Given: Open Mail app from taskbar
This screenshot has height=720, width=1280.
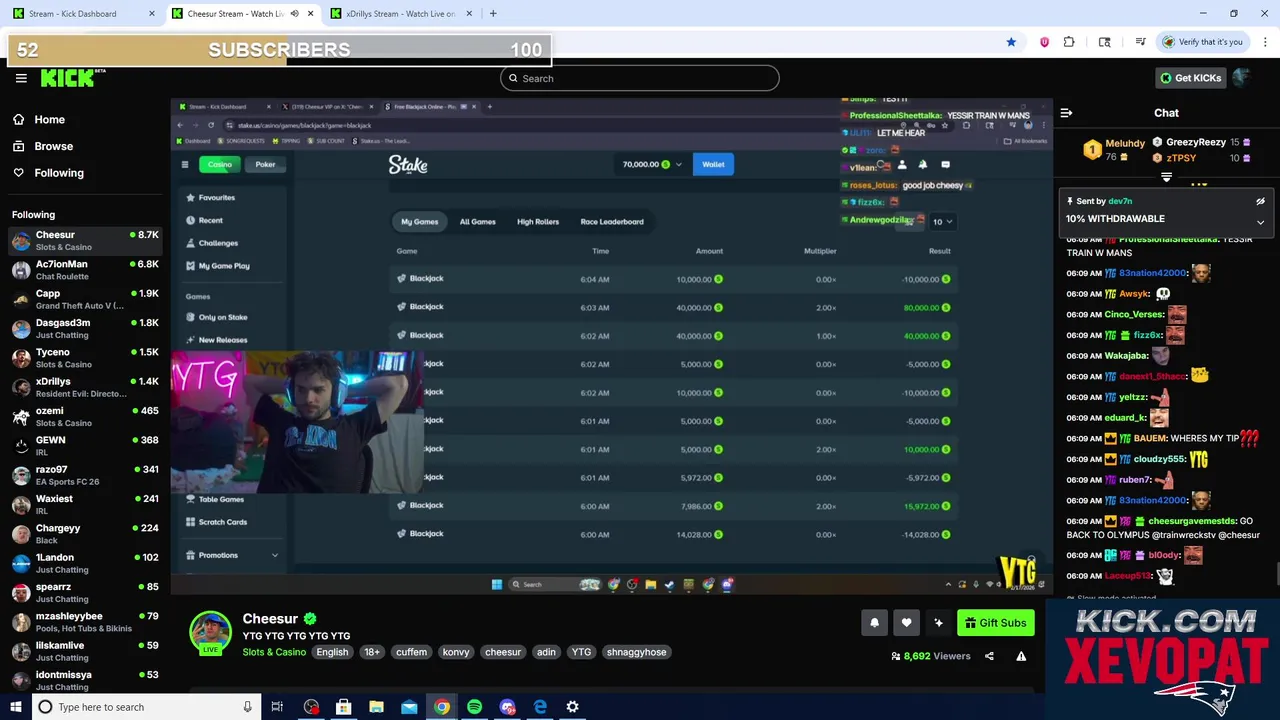Looking at the screenshot, I should (x=409, y=707).
